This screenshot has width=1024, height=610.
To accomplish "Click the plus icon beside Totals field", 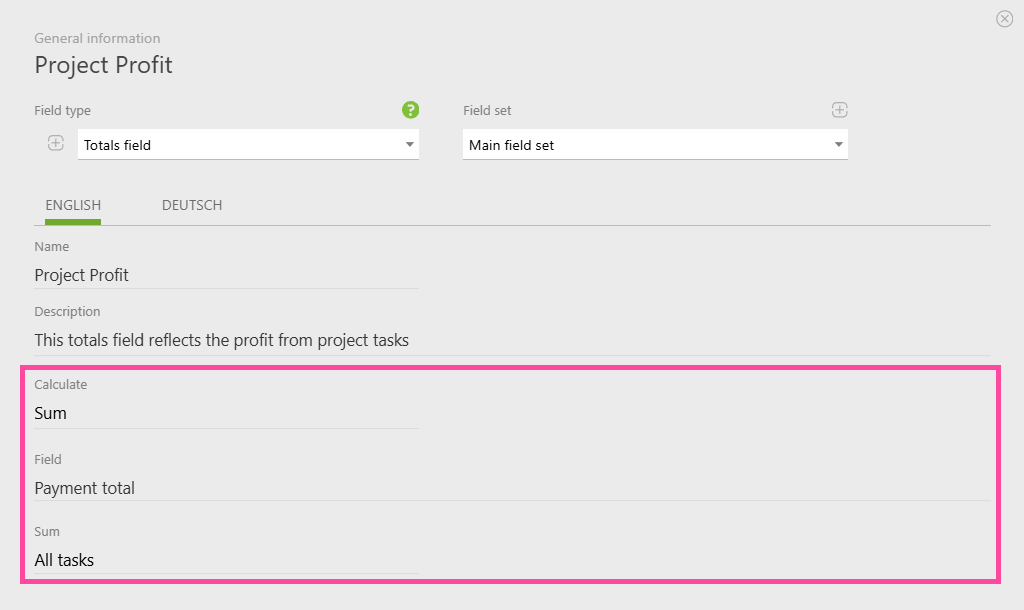I will (x=56, y=143).
